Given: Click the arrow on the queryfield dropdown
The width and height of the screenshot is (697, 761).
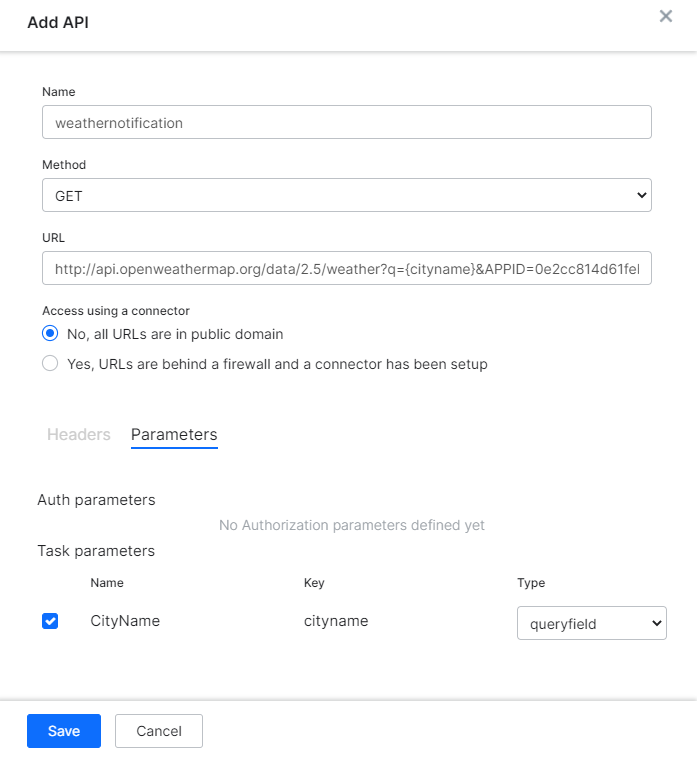Looking at the screenshot, I should 656,623.
